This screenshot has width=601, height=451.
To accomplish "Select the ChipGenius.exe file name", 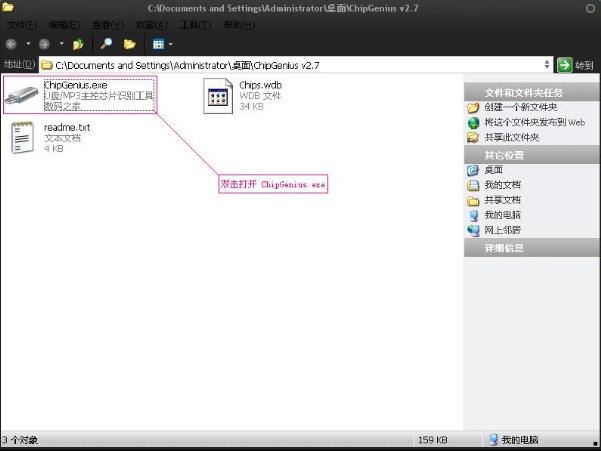I will [x=76, y=85].
